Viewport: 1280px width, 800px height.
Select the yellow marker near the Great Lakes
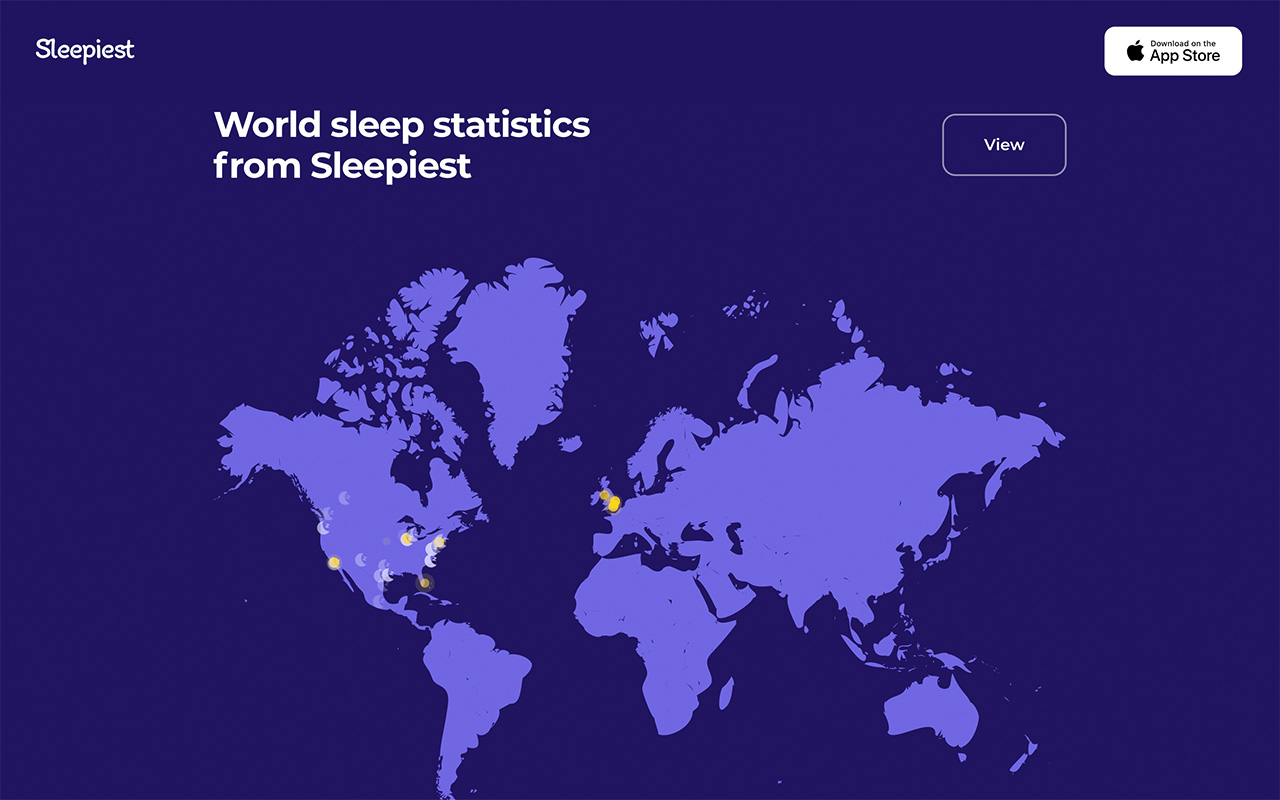pyautogui.click(x=406, y=539)
